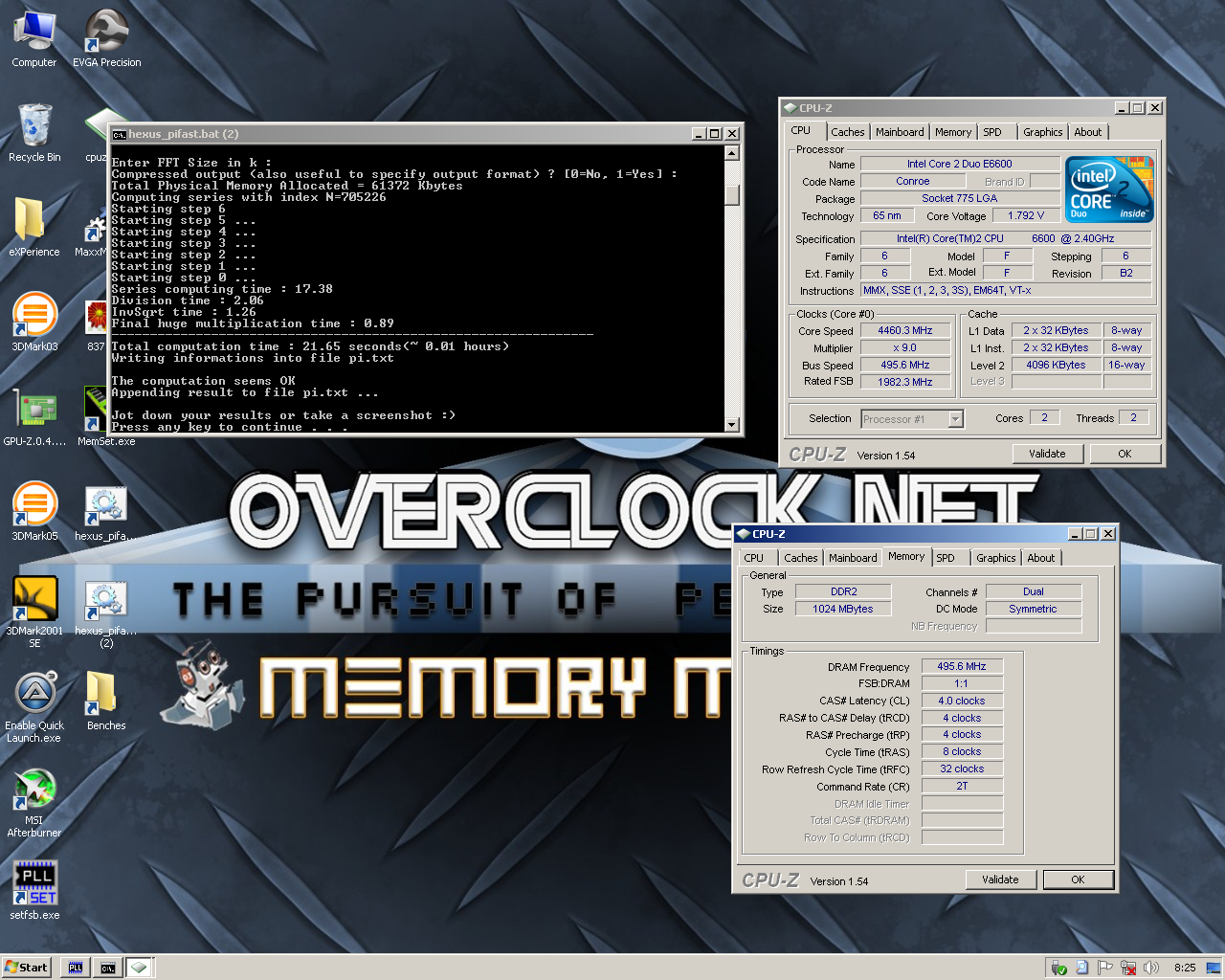Click the command prompt title bar icon
The height and width of the screenshot is (980, 1225).
[x=120, y=134]
